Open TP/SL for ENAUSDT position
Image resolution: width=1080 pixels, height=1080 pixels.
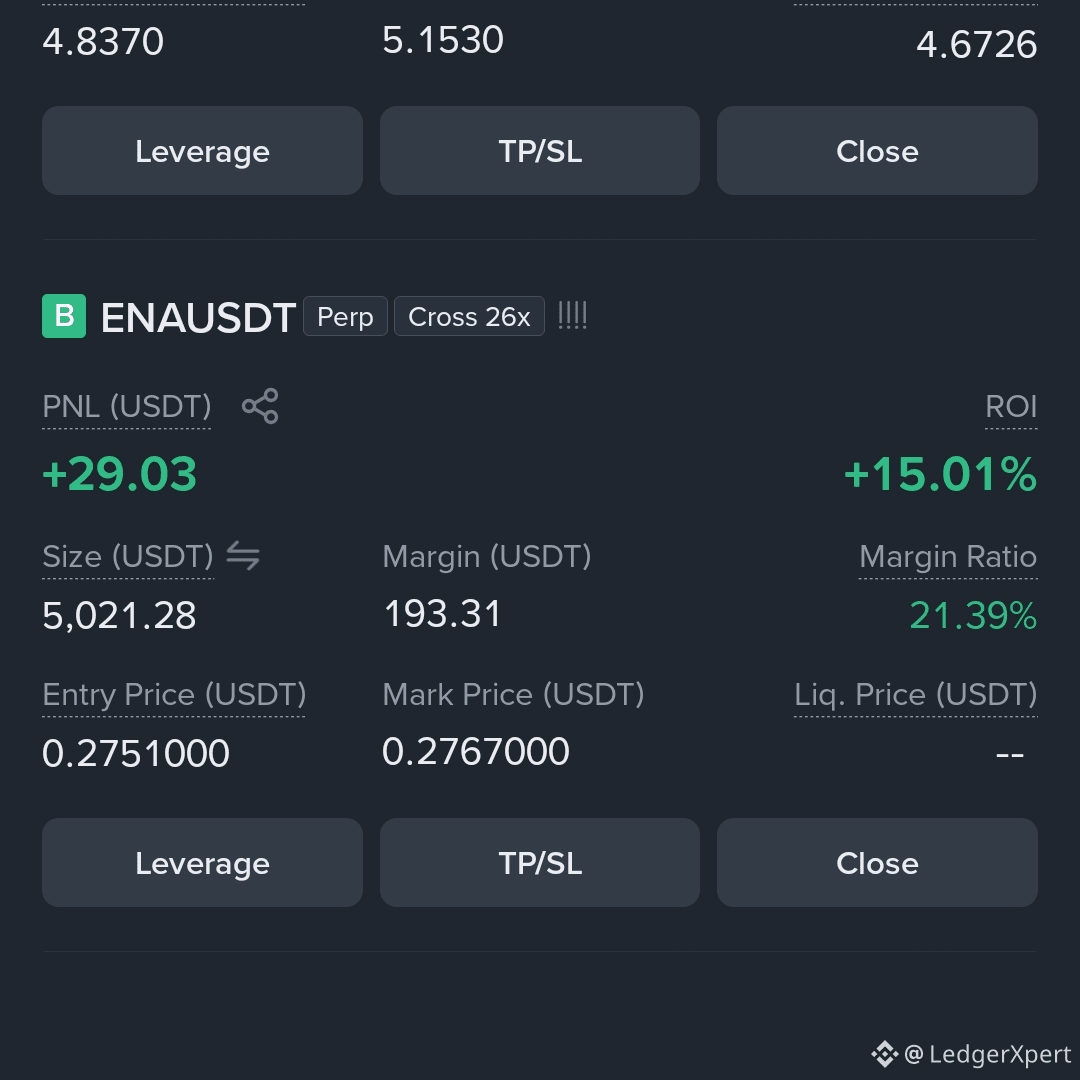pos(540,862)
